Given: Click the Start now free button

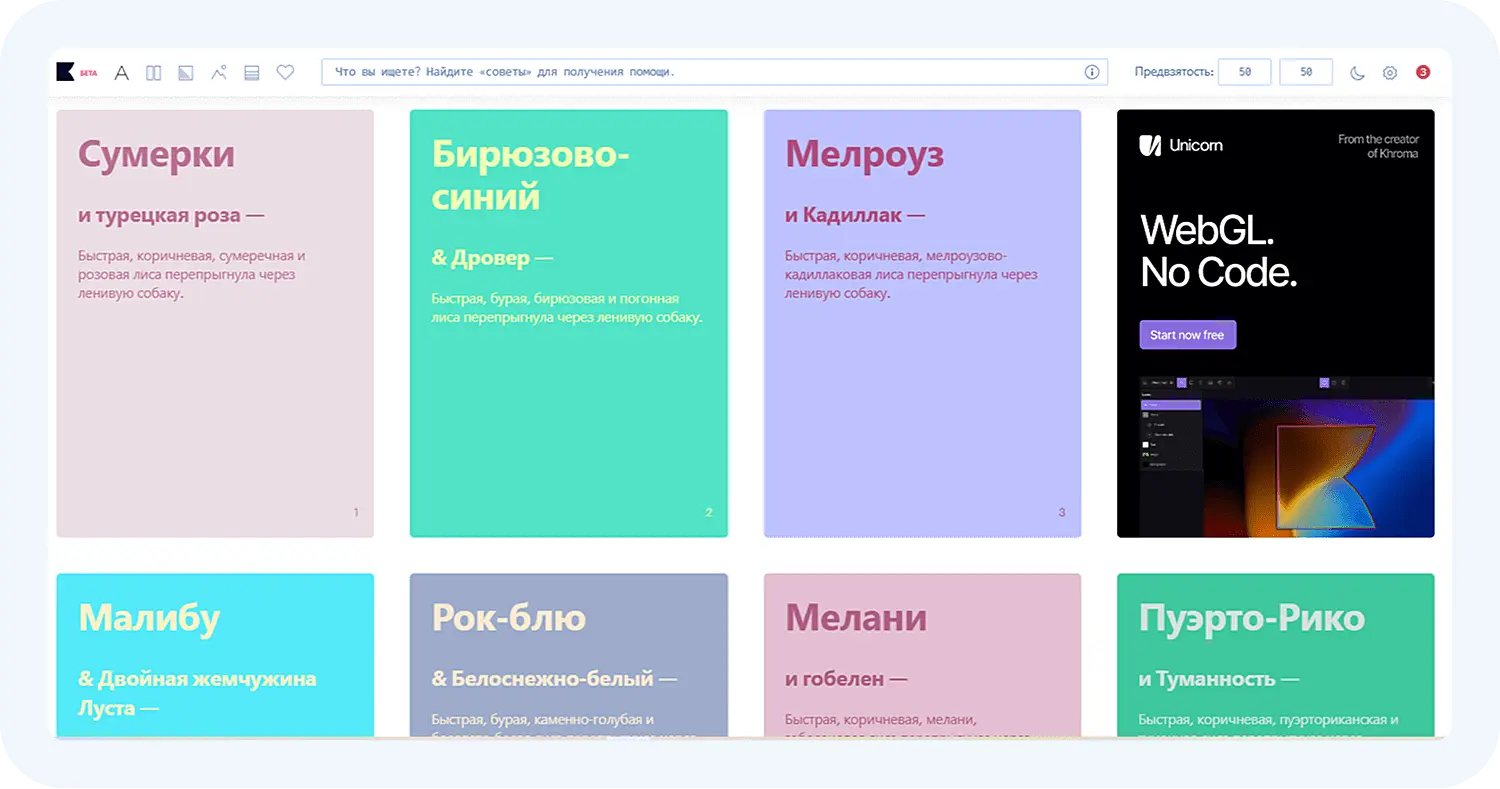Looking at the screenshot, I should 1187,334.
